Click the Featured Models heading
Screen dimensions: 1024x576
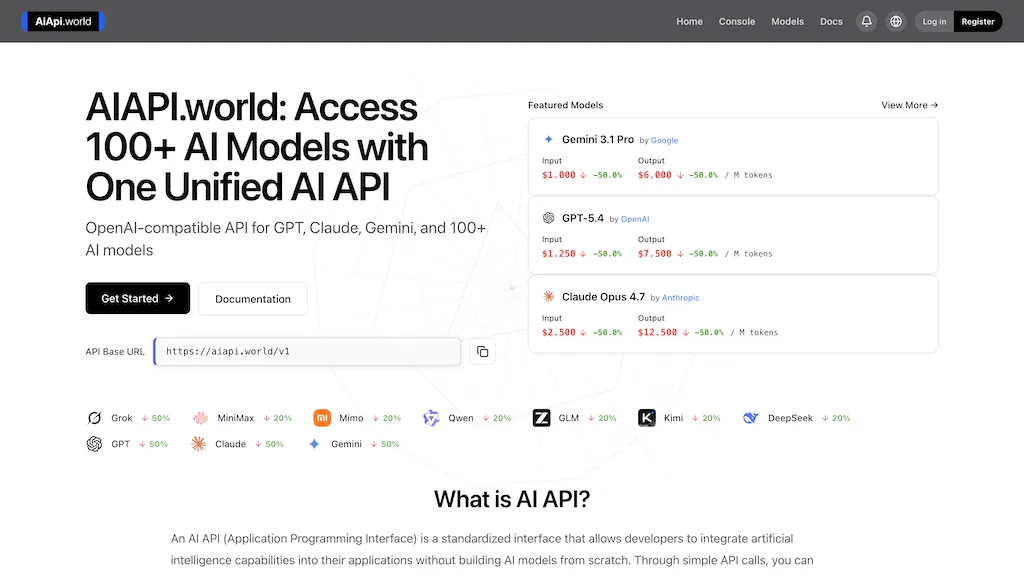coord(566,105)
